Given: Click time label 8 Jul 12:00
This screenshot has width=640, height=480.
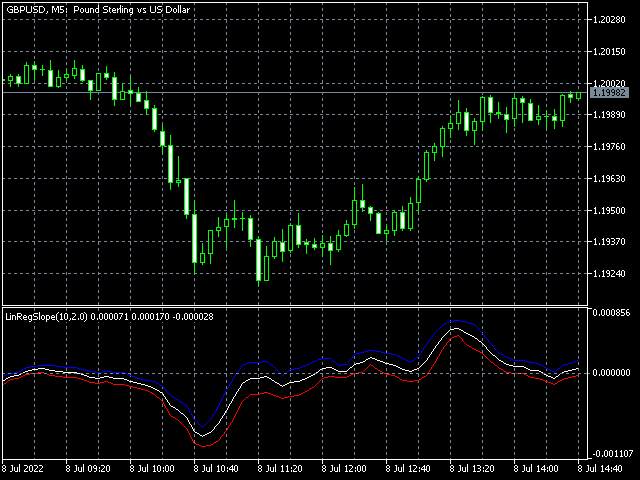Looking at the screenshot, I should pyautogui.click(x=344, y=468).
